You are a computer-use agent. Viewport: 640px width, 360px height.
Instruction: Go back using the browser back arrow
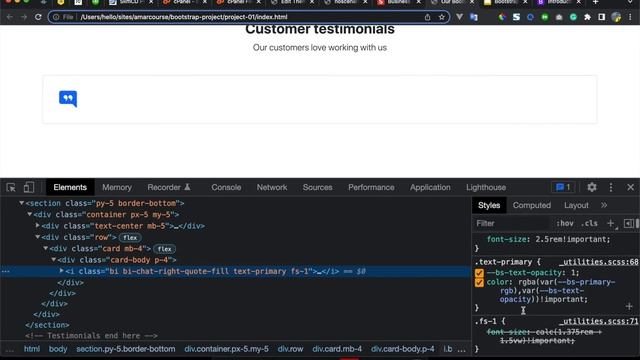click(10, 17)
